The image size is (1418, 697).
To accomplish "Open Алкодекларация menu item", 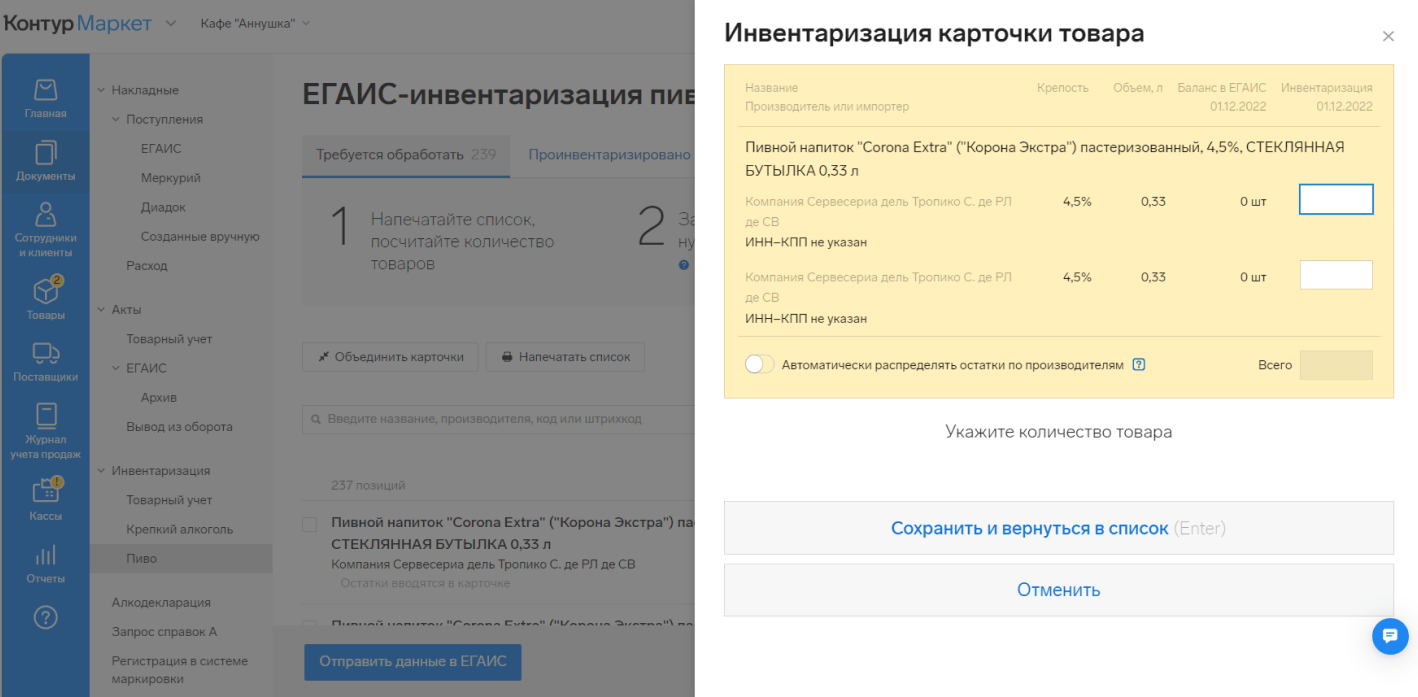I will click(x=161, y=603).
